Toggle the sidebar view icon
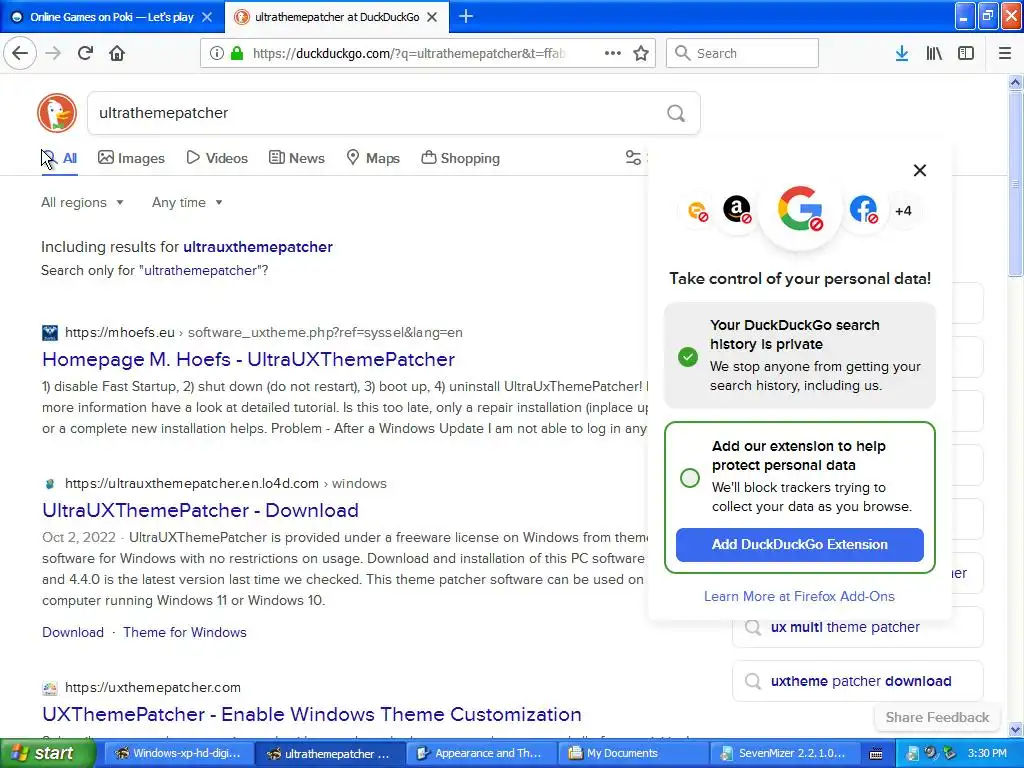Image resolution: width=1024 pixels, height=768 pixels. (966, 53)
